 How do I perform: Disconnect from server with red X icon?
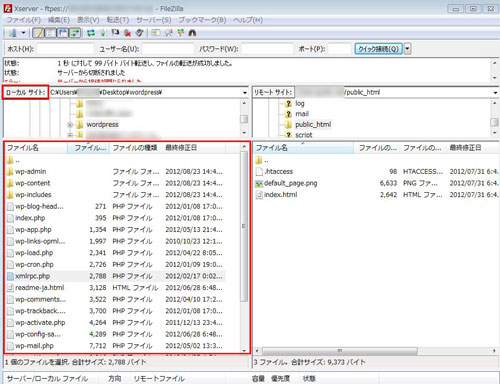[127, 33]
